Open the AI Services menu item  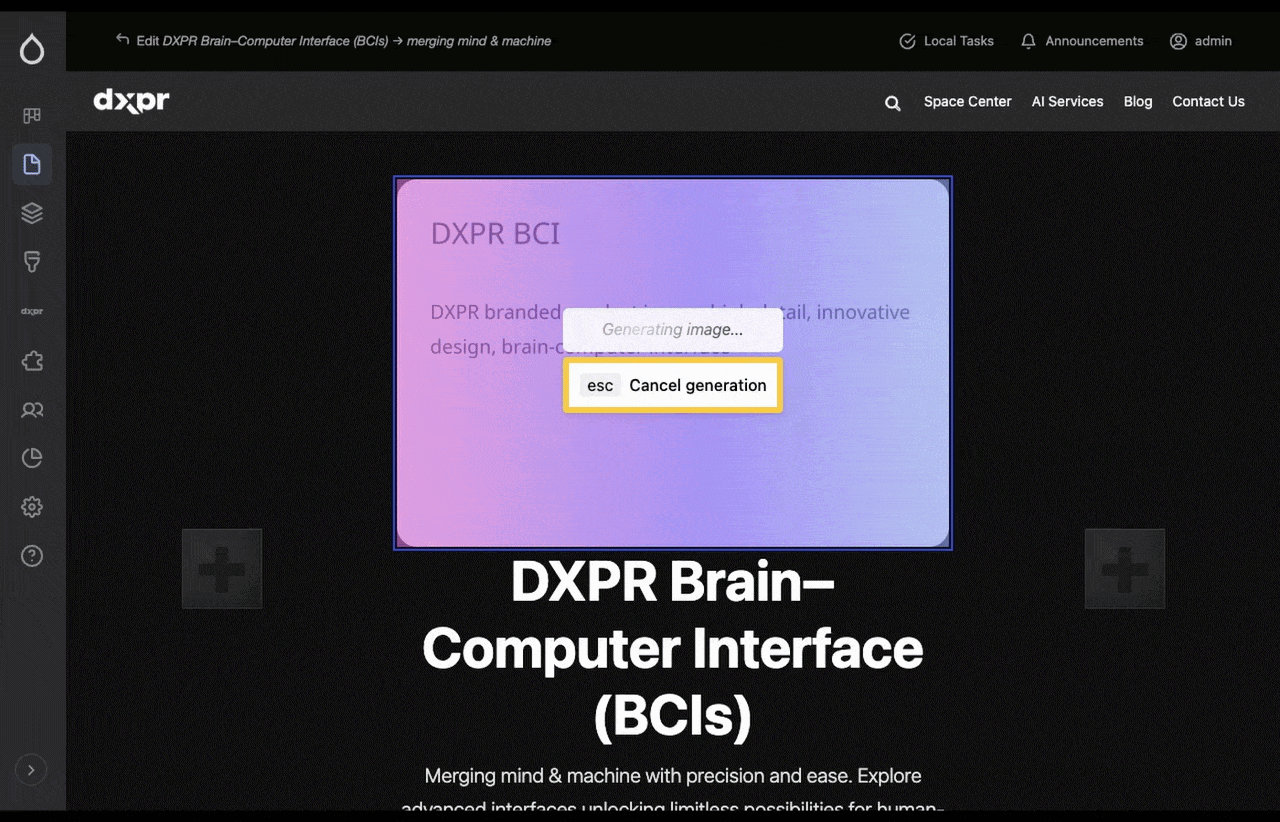pos(1067,101)
